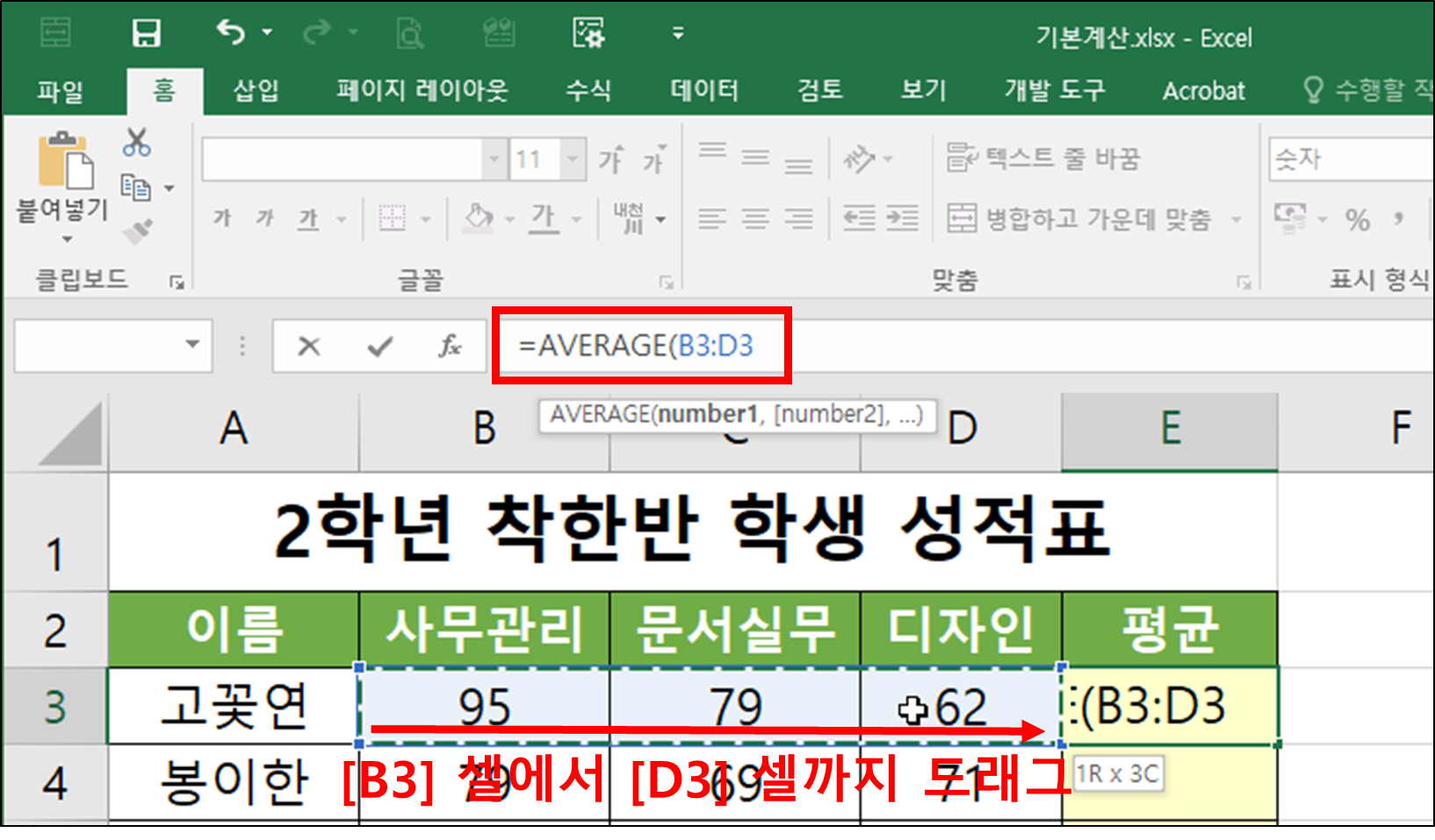Apply Percent Style from the number format group
This screenshot has width=1435, height=840.
click(x=1358, y=218)
